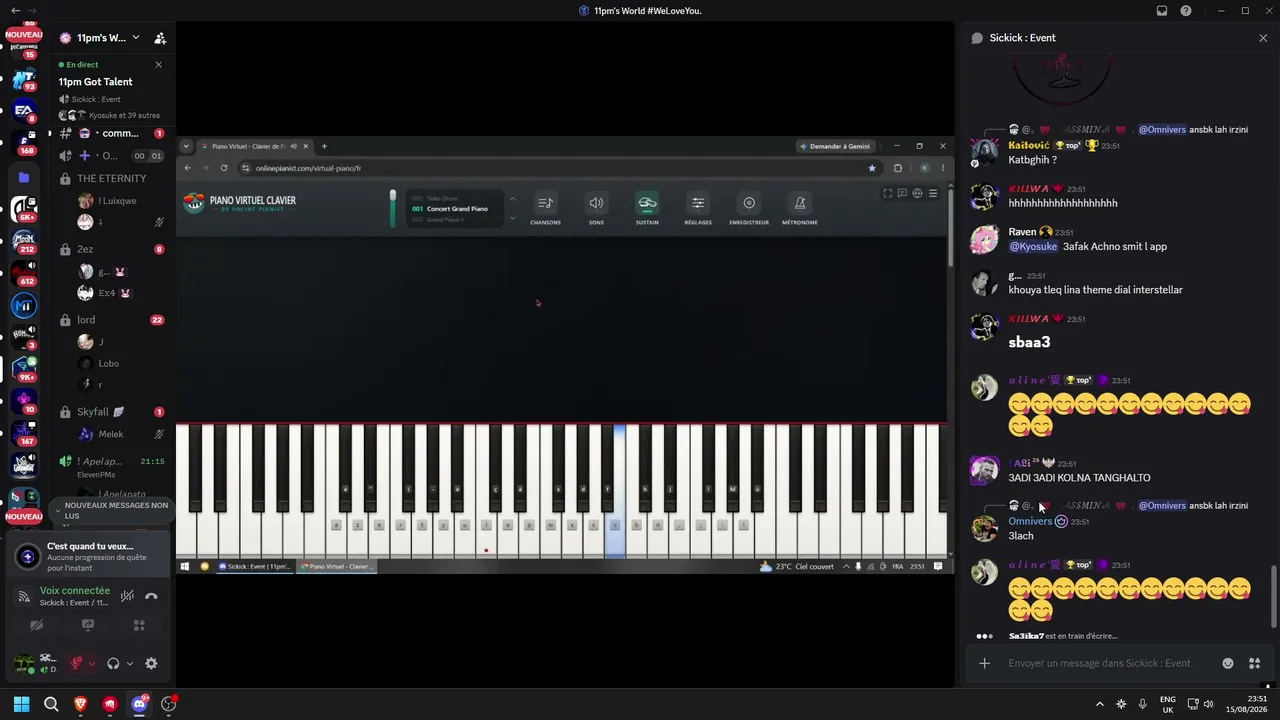Viewport: 1280px width, 720px height.
Task: Open browser extensions puzzle icon
Action: (x=897, y=168)
